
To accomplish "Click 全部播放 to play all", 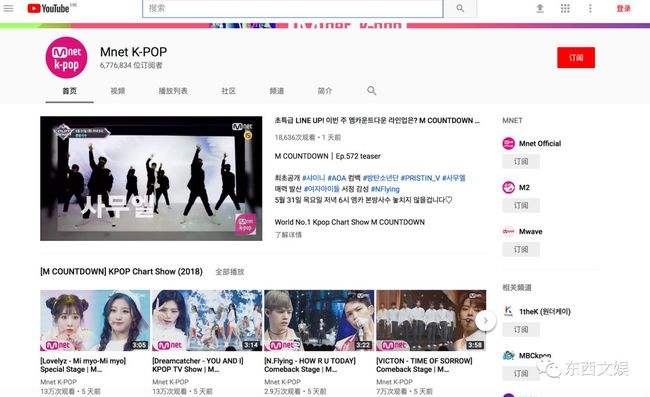I will (230, 272).
